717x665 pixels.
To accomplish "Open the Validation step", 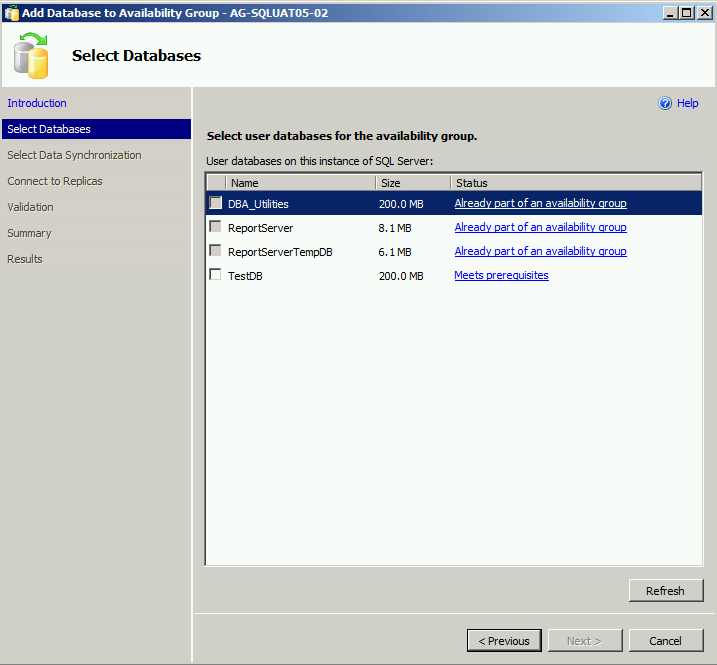I will click(30, 207).
